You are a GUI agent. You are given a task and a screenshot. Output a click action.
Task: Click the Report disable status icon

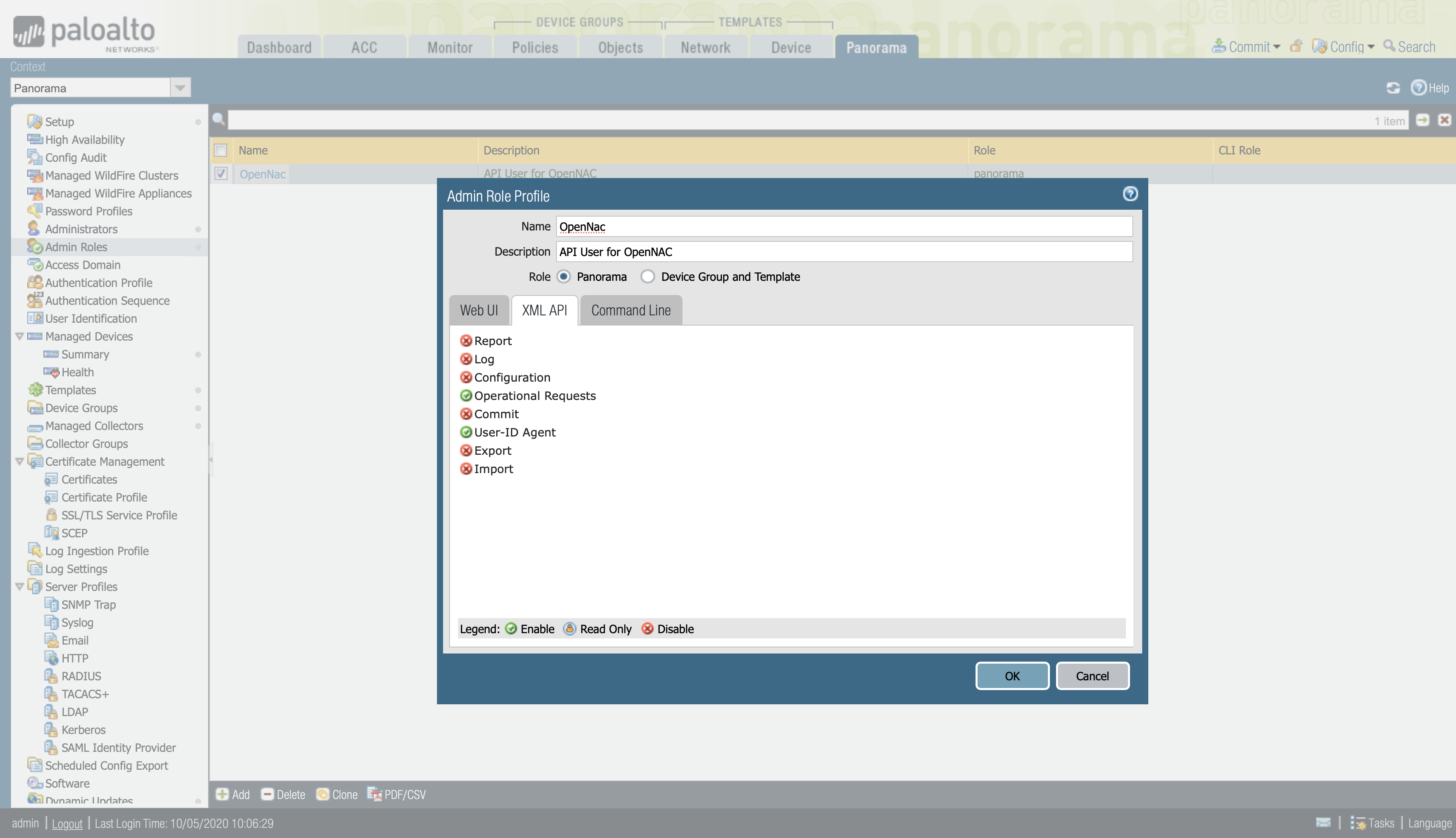pos(465,341)
